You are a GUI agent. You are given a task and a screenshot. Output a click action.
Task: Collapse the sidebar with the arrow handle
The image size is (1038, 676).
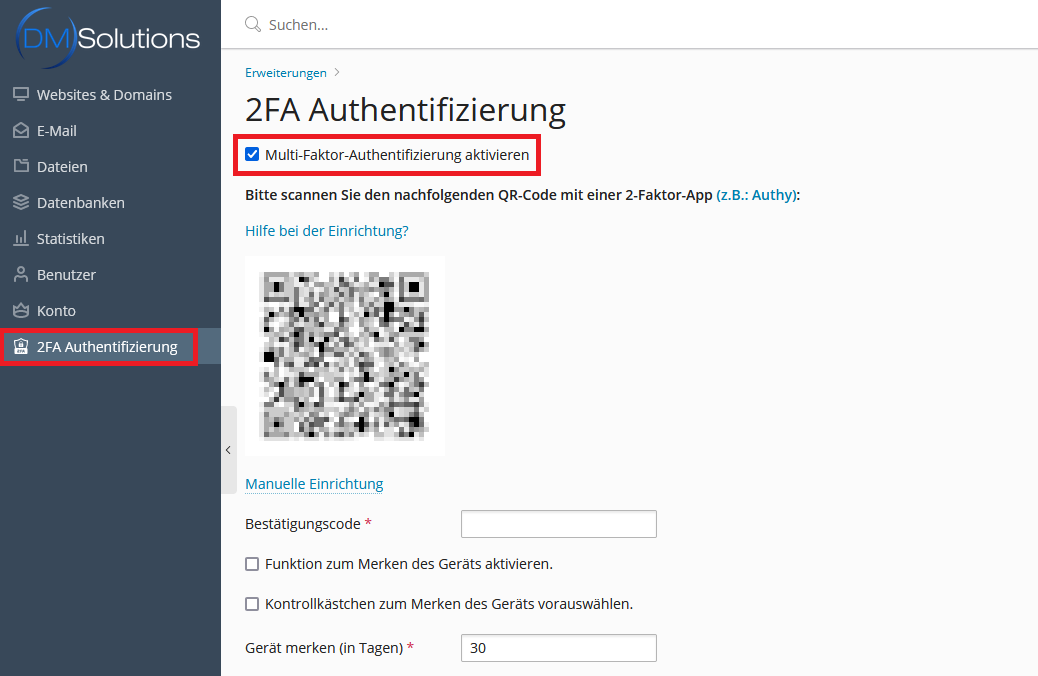(x=228, y=450)
